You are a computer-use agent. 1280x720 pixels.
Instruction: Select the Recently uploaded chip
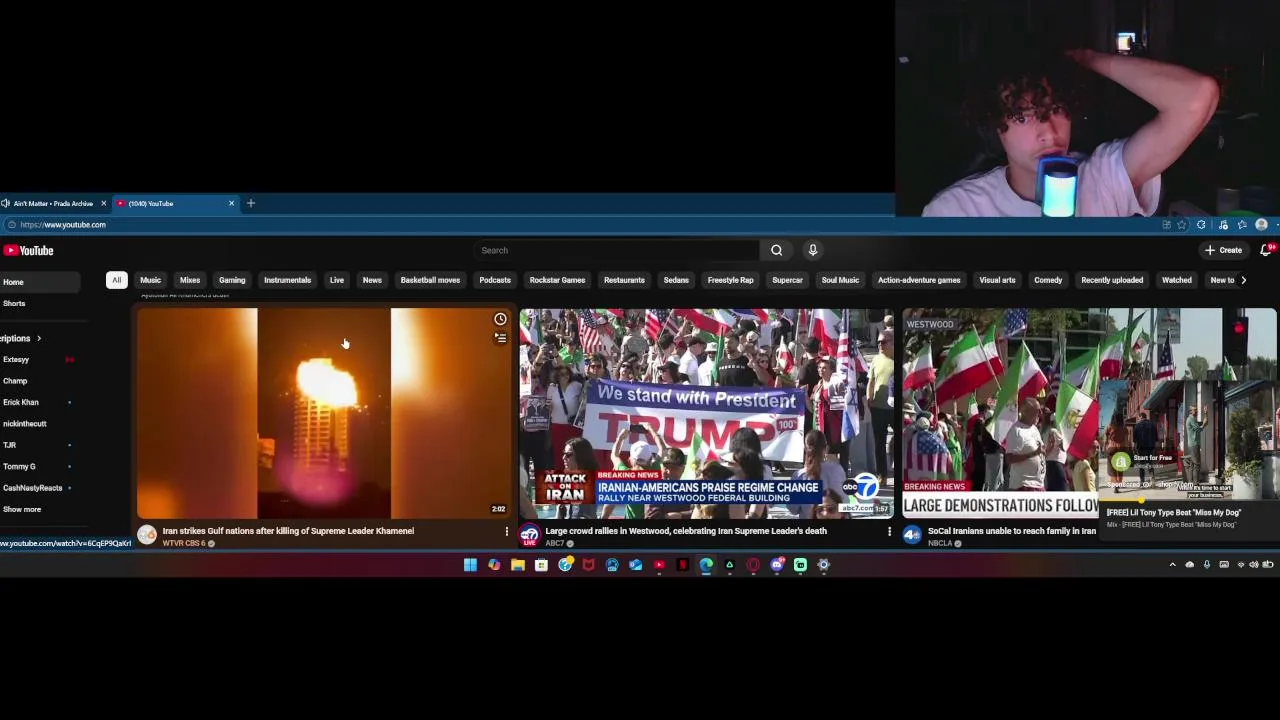[1112, 280]
